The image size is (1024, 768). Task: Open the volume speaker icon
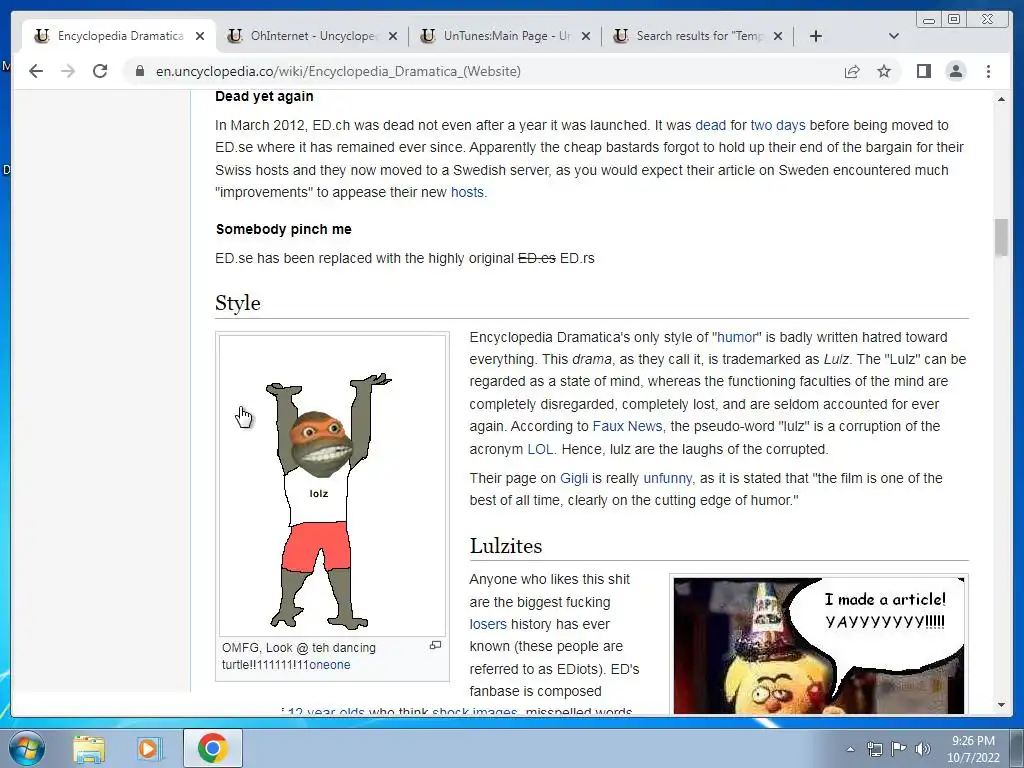point(922,749)
